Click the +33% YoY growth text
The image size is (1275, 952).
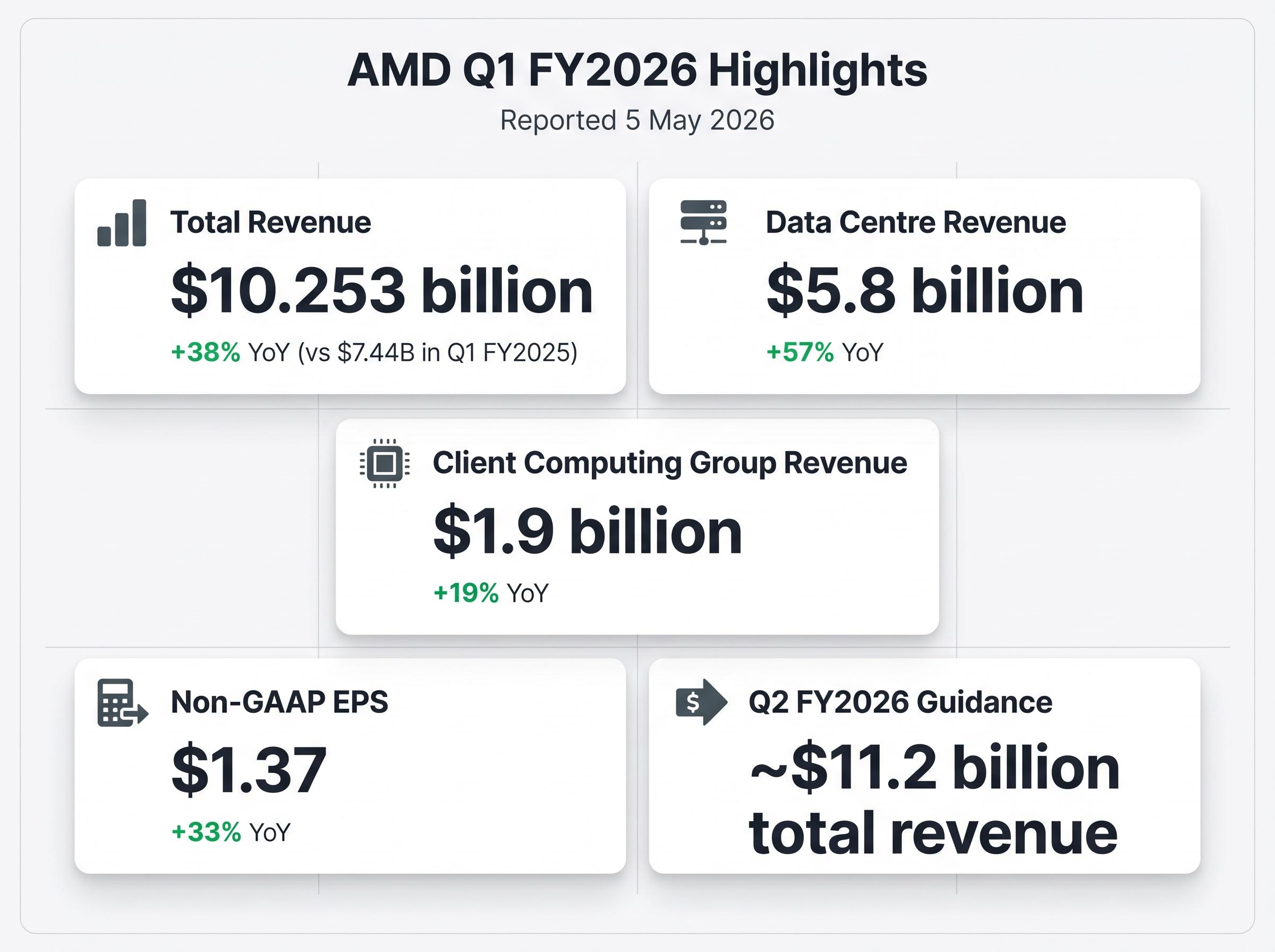[x=231, y=832]
